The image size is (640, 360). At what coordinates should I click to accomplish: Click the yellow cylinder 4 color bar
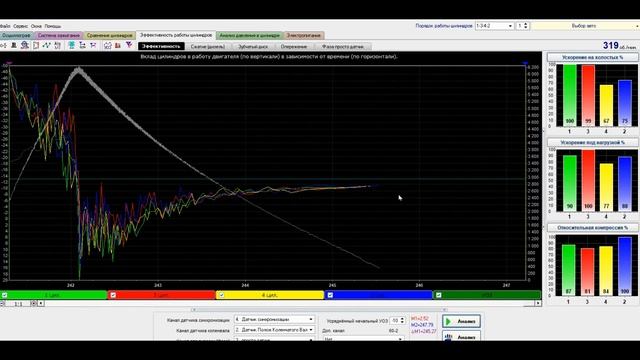point(270,295)
